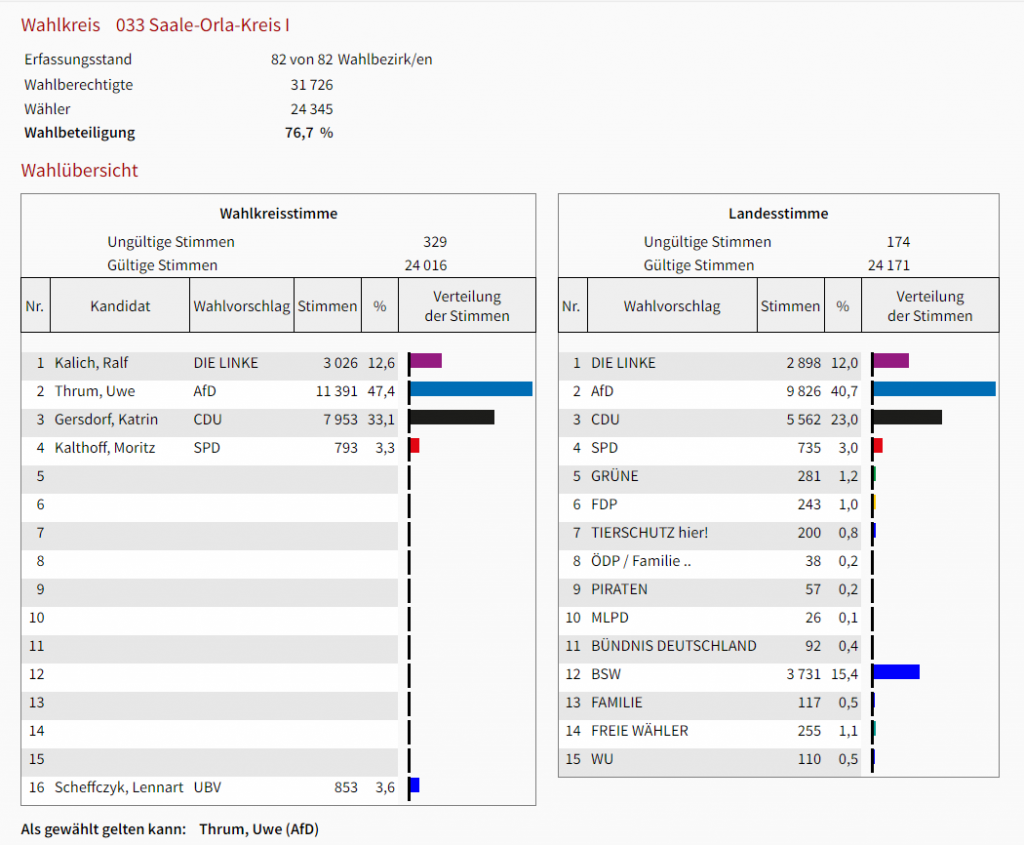This screenshot has width=1024, height=845.
Task: Click the purple DIE LINKE bar under Landesstimme
Action: tap(891, 360)
